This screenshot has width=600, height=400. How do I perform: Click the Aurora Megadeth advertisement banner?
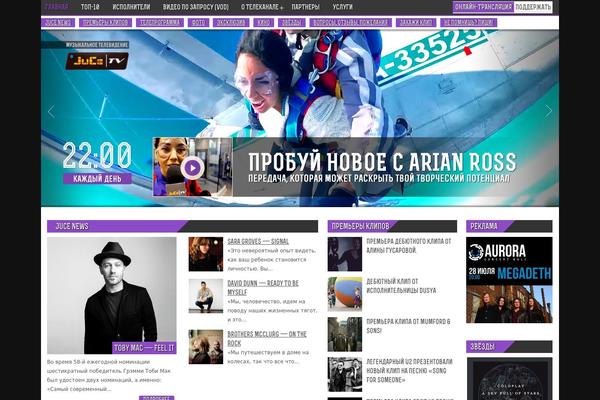coord(509,280)
